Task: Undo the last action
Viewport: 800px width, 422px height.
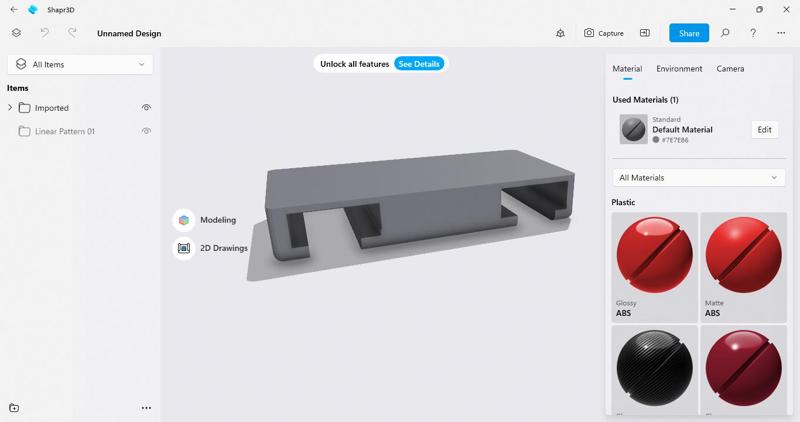Action: 44,33
